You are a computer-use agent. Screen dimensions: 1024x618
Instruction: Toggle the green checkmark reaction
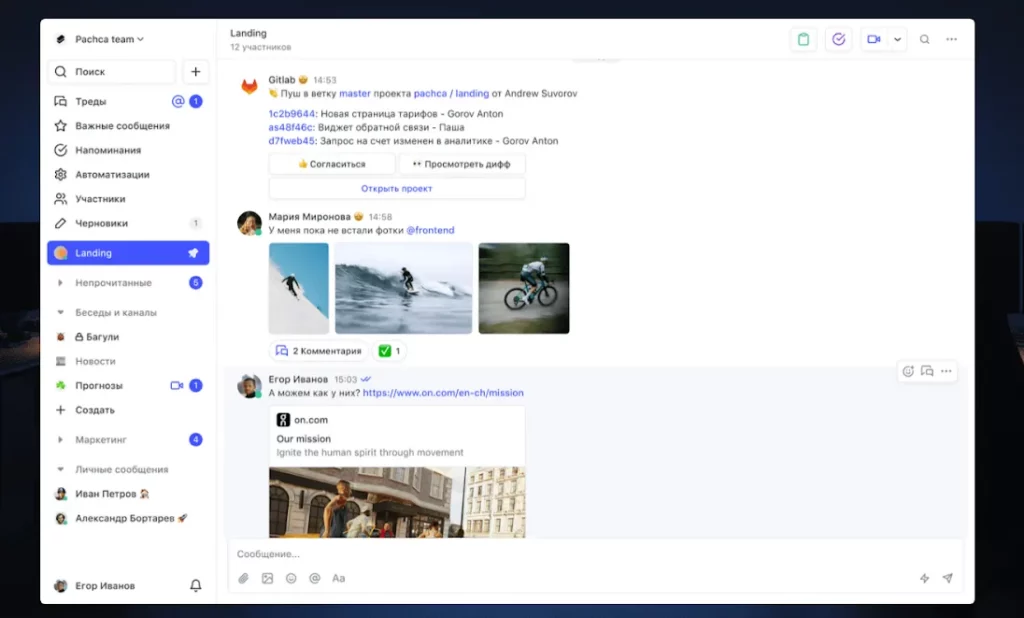coord(388,351)
